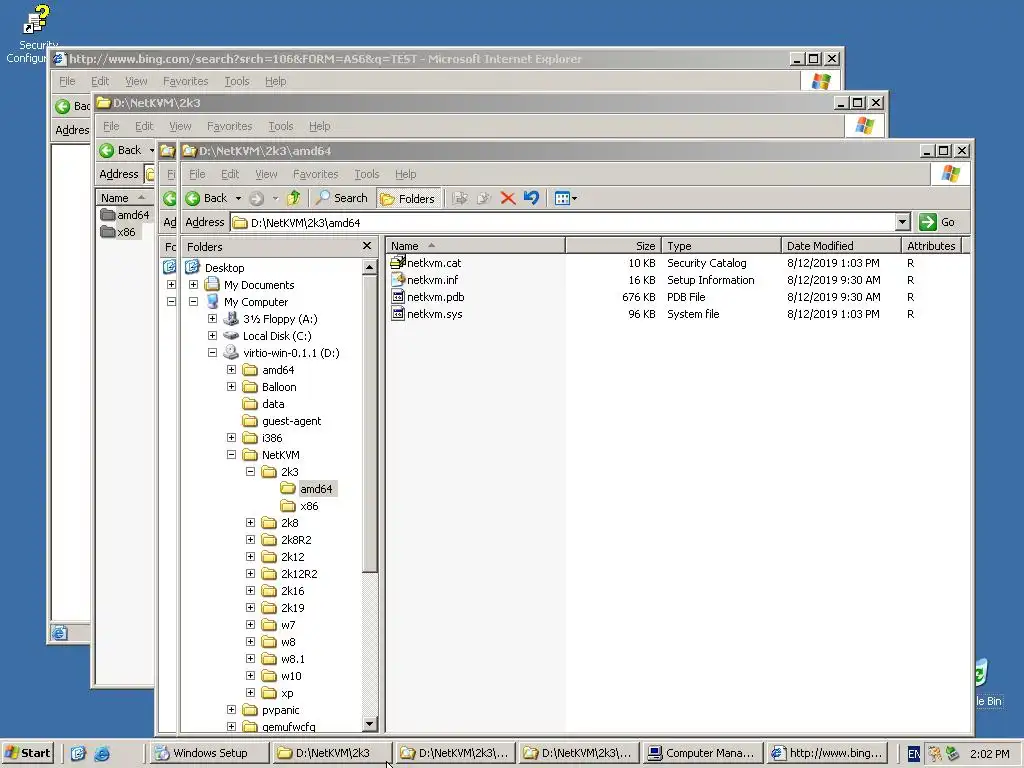
Task: Launch Internet Explorer from quick launch
Action: click(102, 753)
